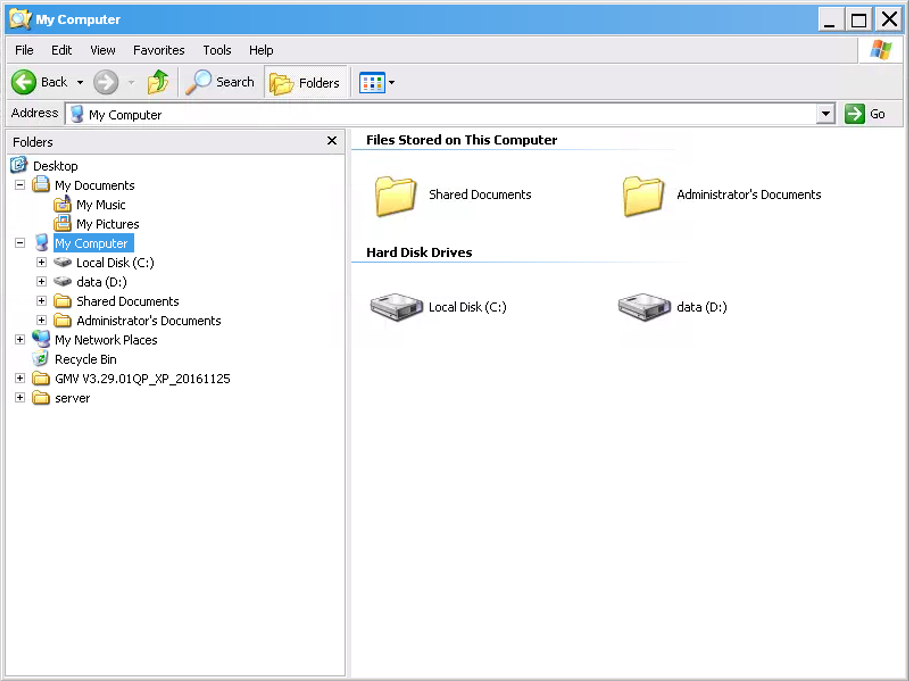Expand the My Network Places node
Screen dimensions: 909x681
click(x=20, y=340)
